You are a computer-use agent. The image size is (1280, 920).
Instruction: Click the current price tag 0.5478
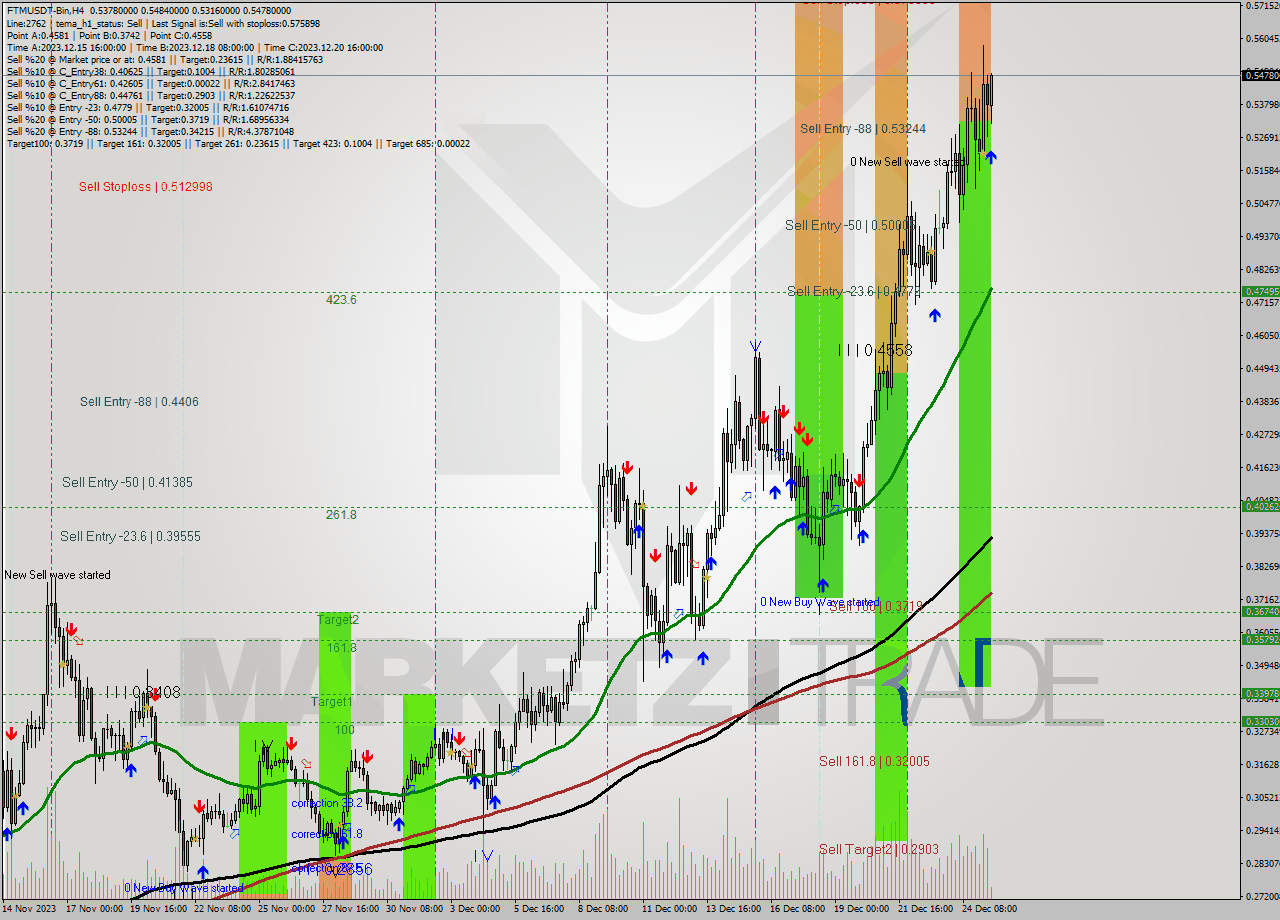(x=1260, y=75)
